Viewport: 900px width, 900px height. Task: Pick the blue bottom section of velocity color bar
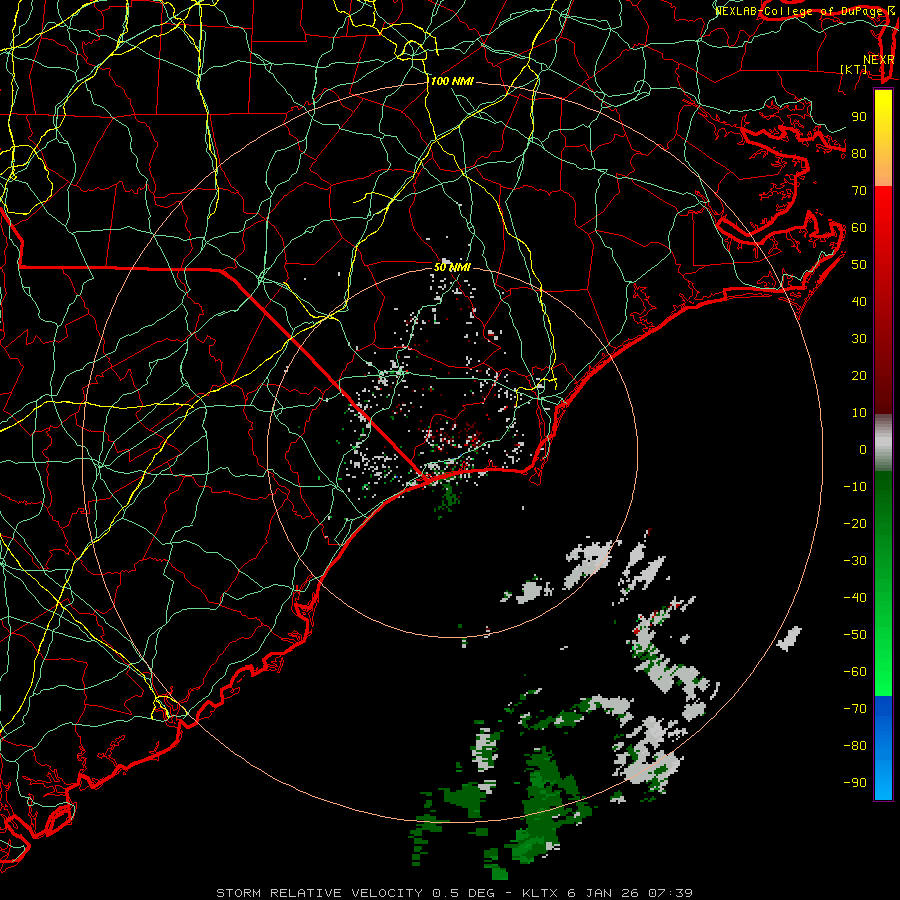pyautogui.click(x=883, y=748)
